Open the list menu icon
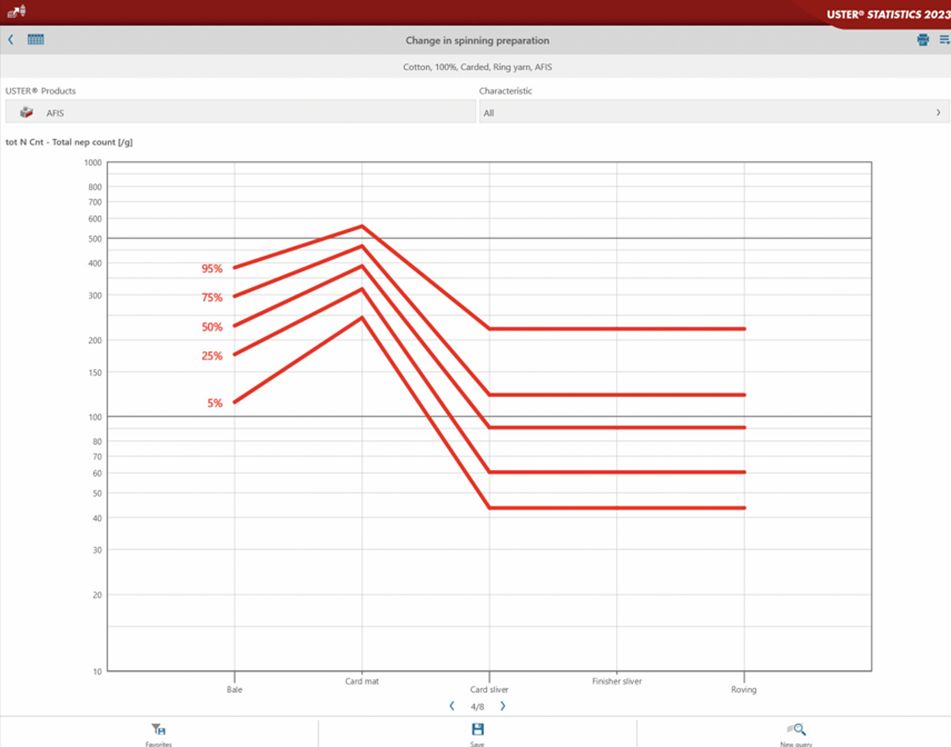 point(944,40)
